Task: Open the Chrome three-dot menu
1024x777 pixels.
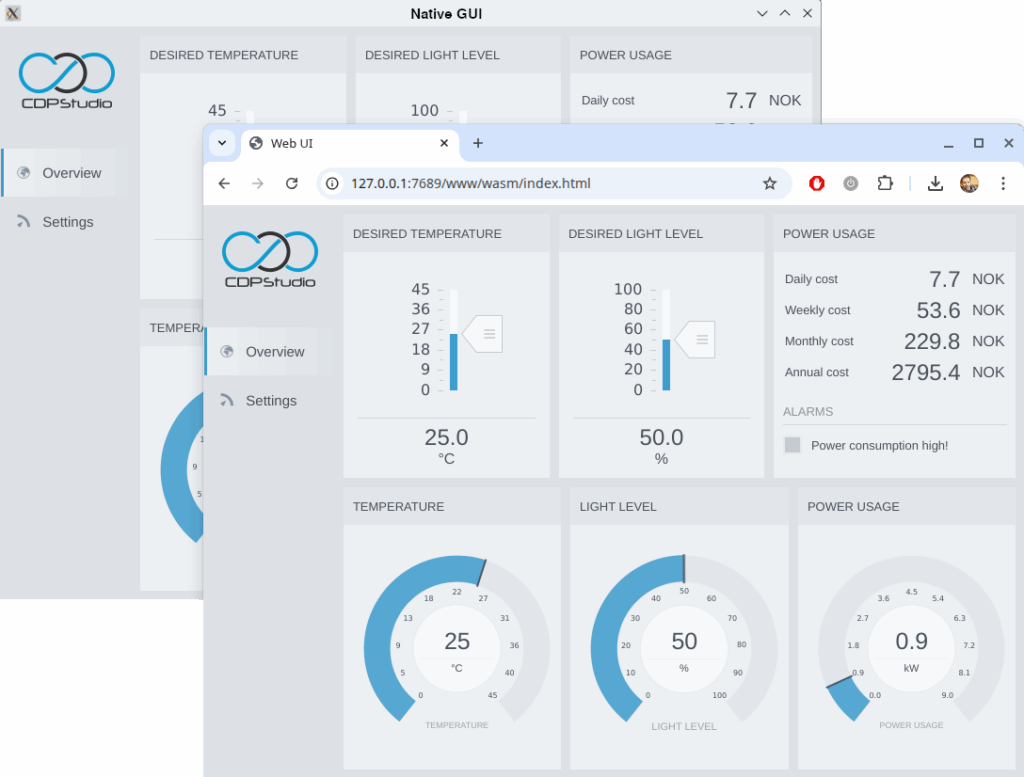Action: pos(1003,184)
